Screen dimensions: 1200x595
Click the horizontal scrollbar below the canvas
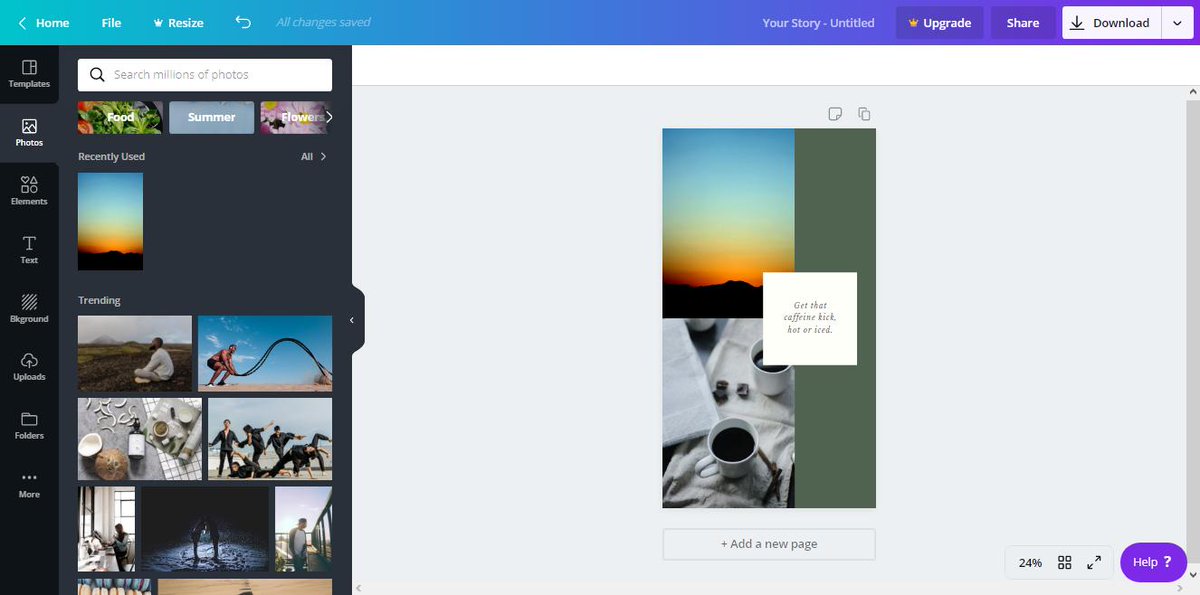pos(770,588)
